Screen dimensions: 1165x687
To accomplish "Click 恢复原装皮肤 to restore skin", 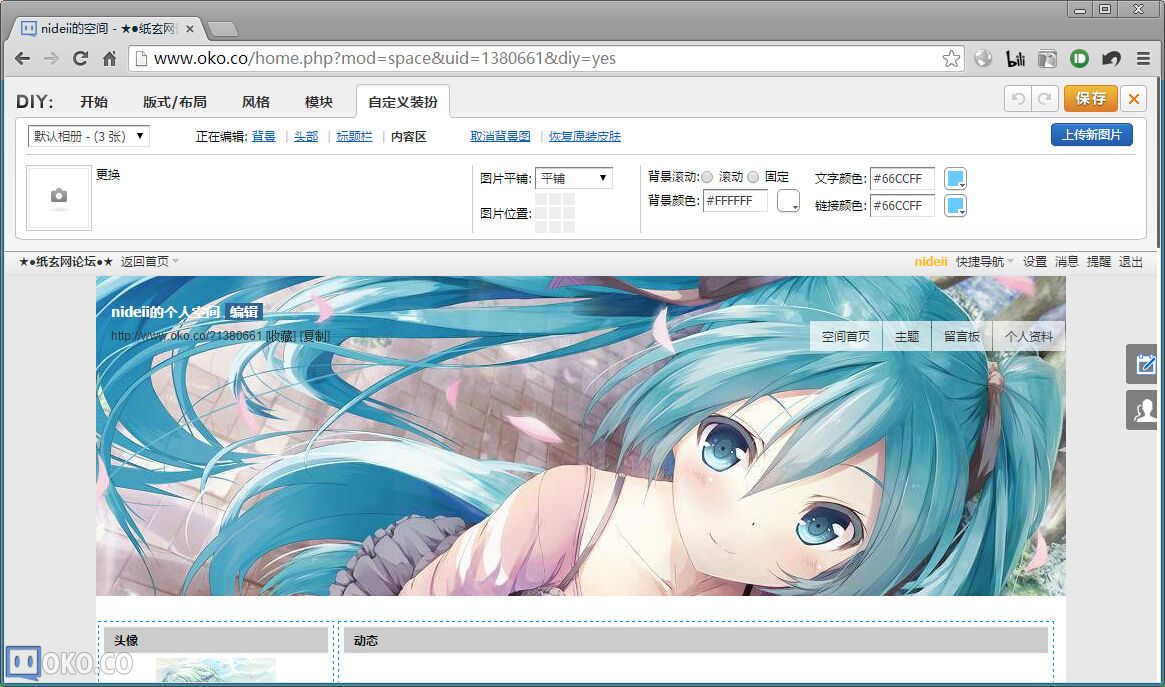I will 585,137.
